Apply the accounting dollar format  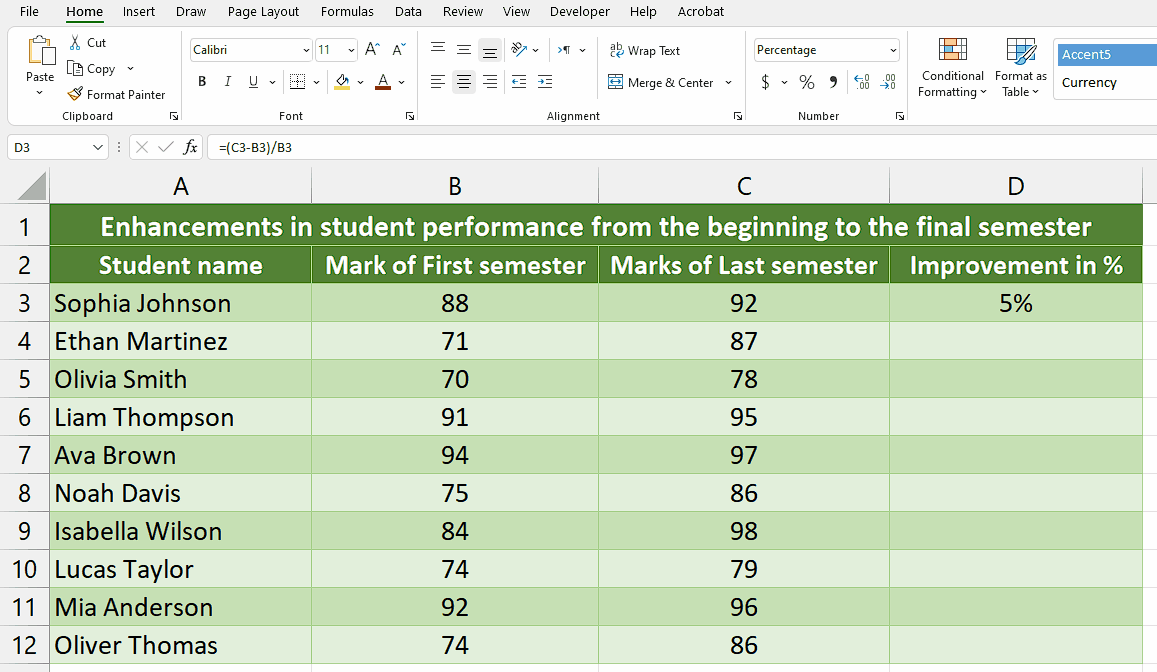[766, 82]
